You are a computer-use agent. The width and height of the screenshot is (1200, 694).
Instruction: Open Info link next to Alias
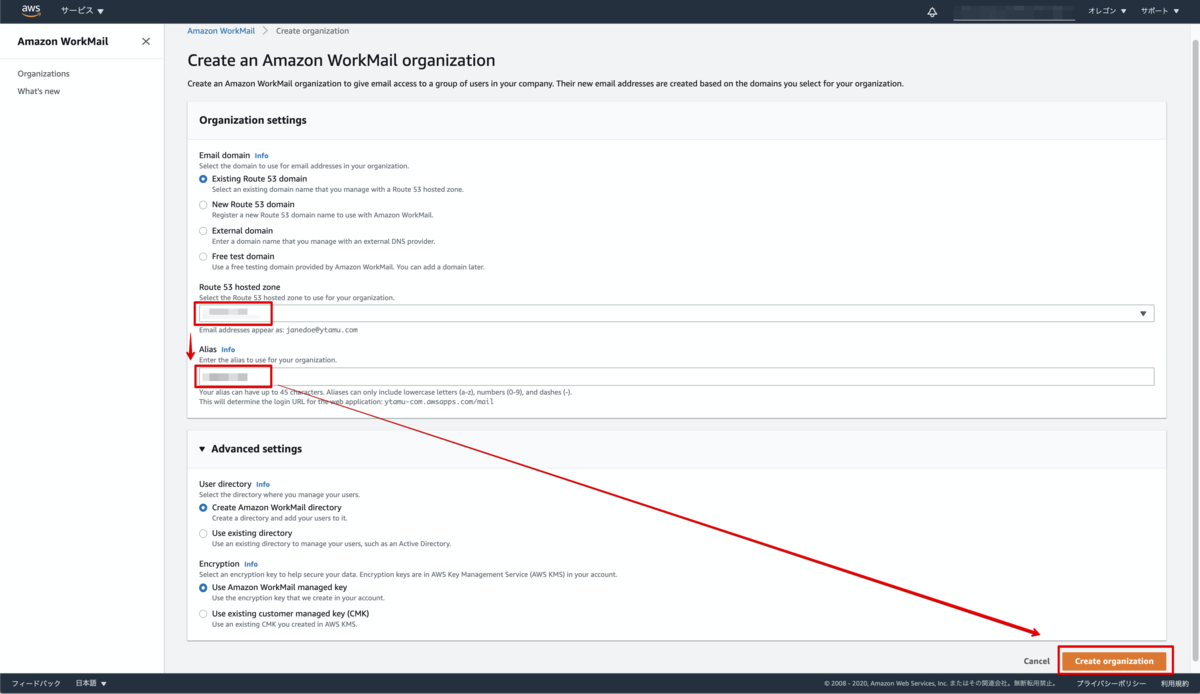[x=228, y=350]
